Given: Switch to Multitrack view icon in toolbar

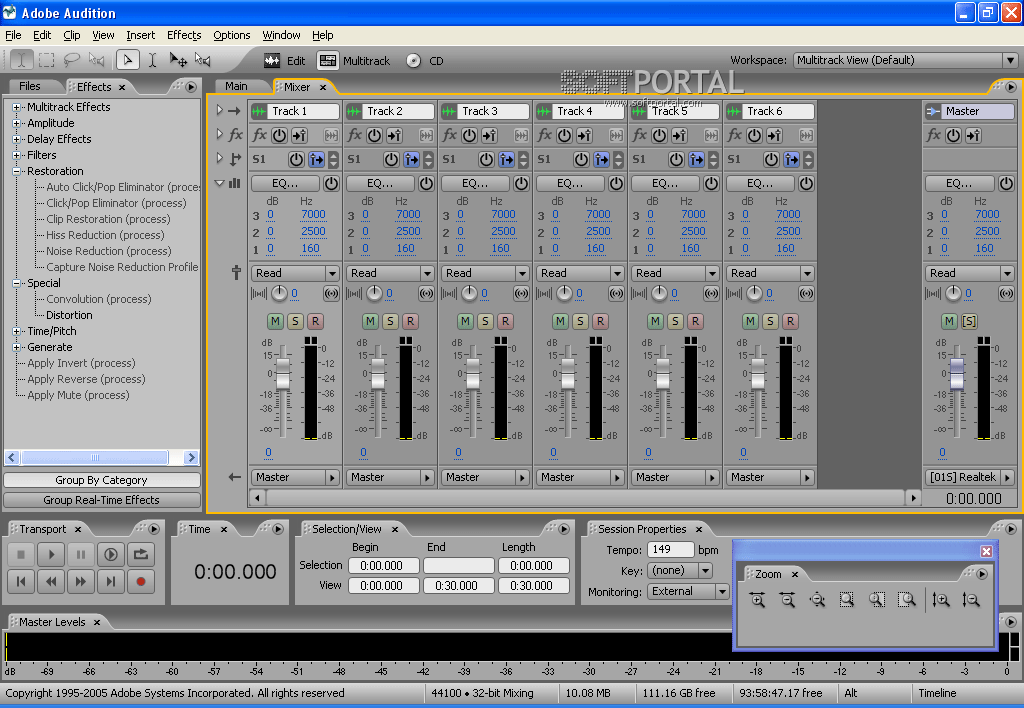Looking at the screenshot, I should tap(328, 61).
